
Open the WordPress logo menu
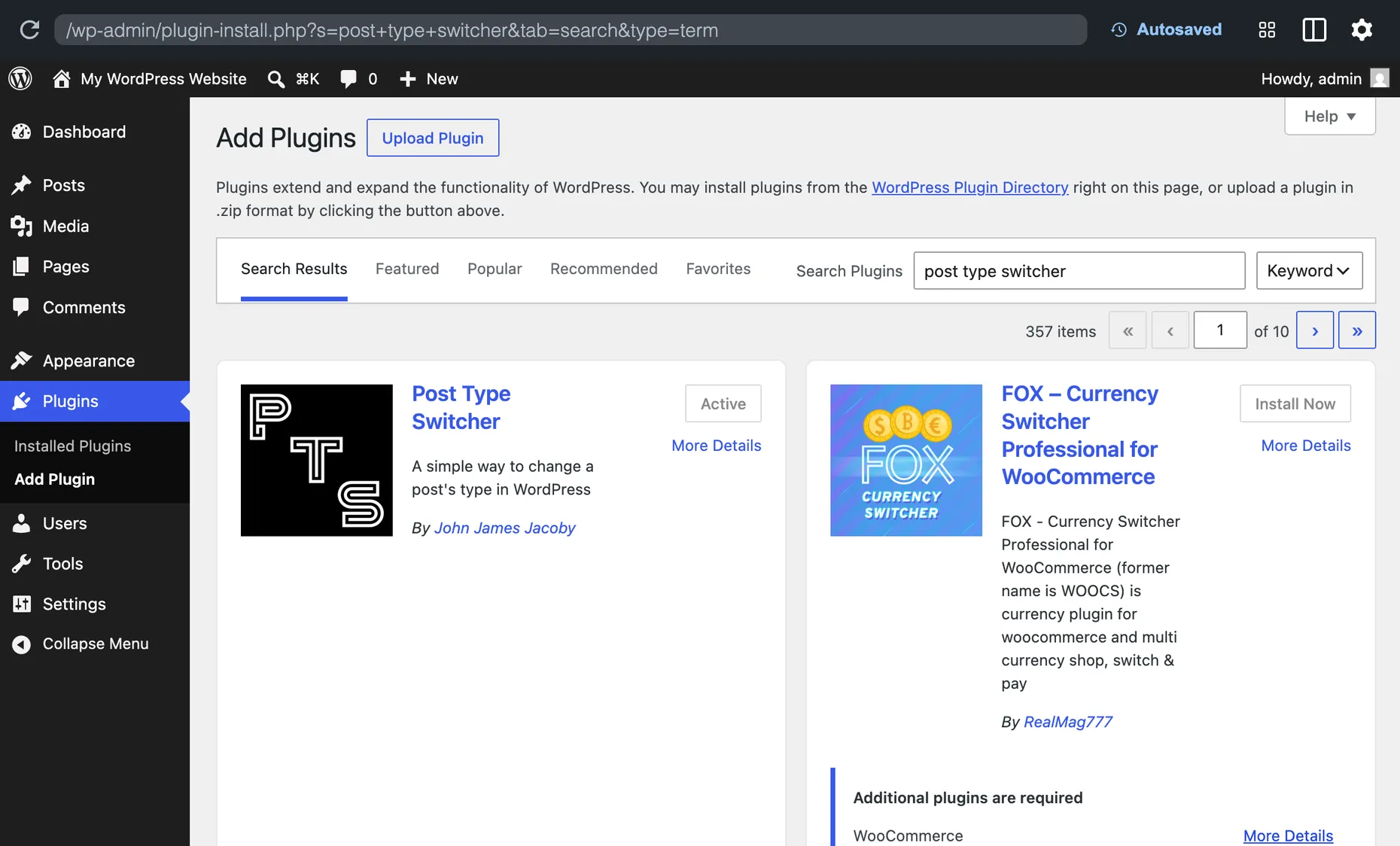[20, 78]
